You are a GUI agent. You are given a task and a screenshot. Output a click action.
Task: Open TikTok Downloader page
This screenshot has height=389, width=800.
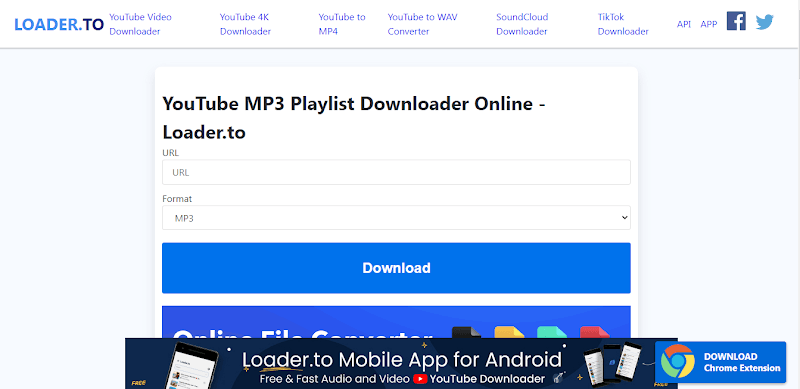(623, 24)
